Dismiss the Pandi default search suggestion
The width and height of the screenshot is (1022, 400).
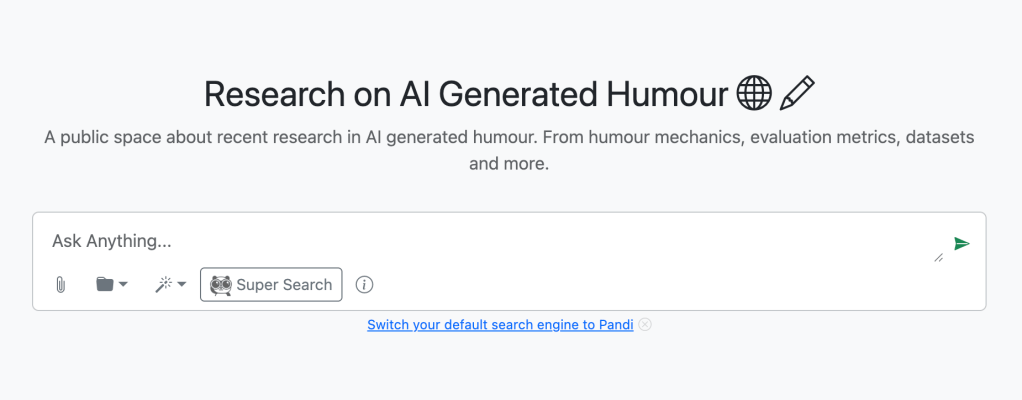pyautogui.click(x=646, y=324)
